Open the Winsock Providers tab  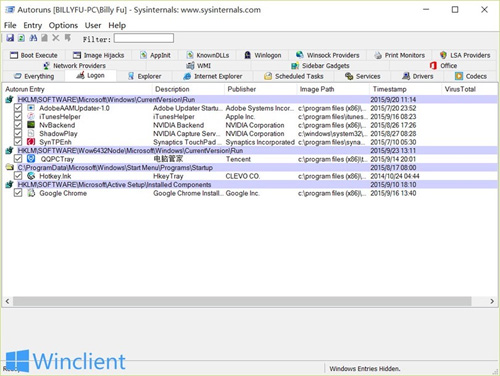[x=328, y=55]
